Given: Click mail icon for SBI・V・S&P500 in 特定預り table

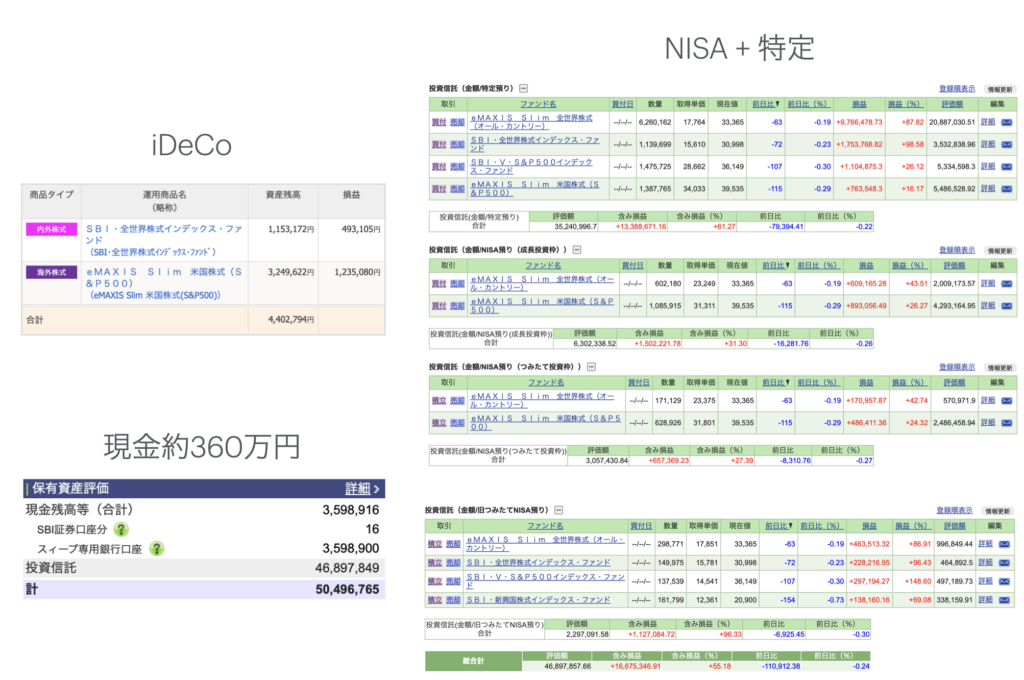Looking at the screenshot, I should tap(1006, 166).
